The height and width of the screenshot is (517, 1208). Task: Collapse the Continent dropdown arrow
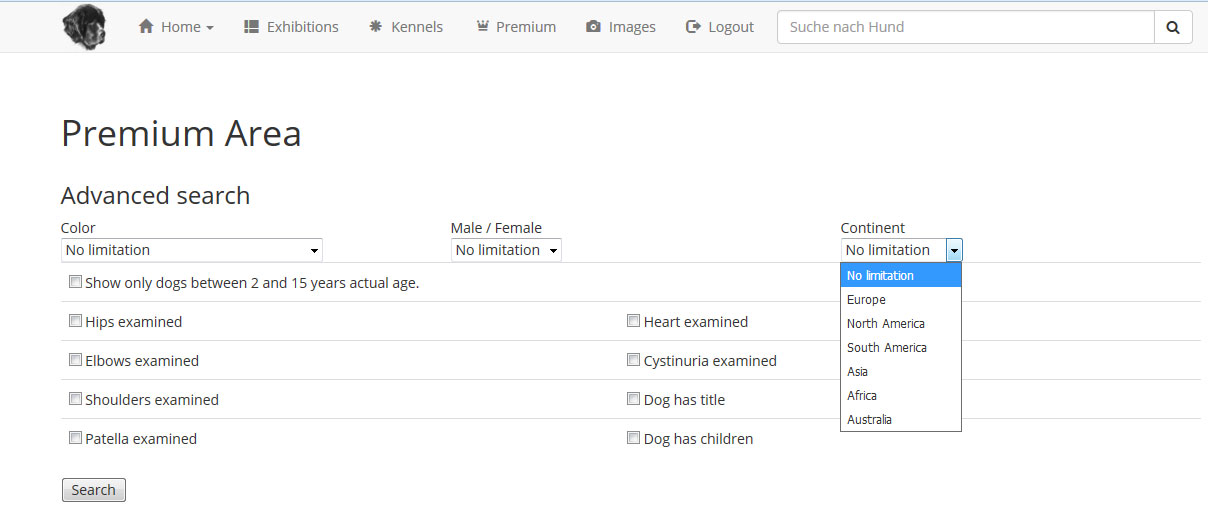[954, 250]
